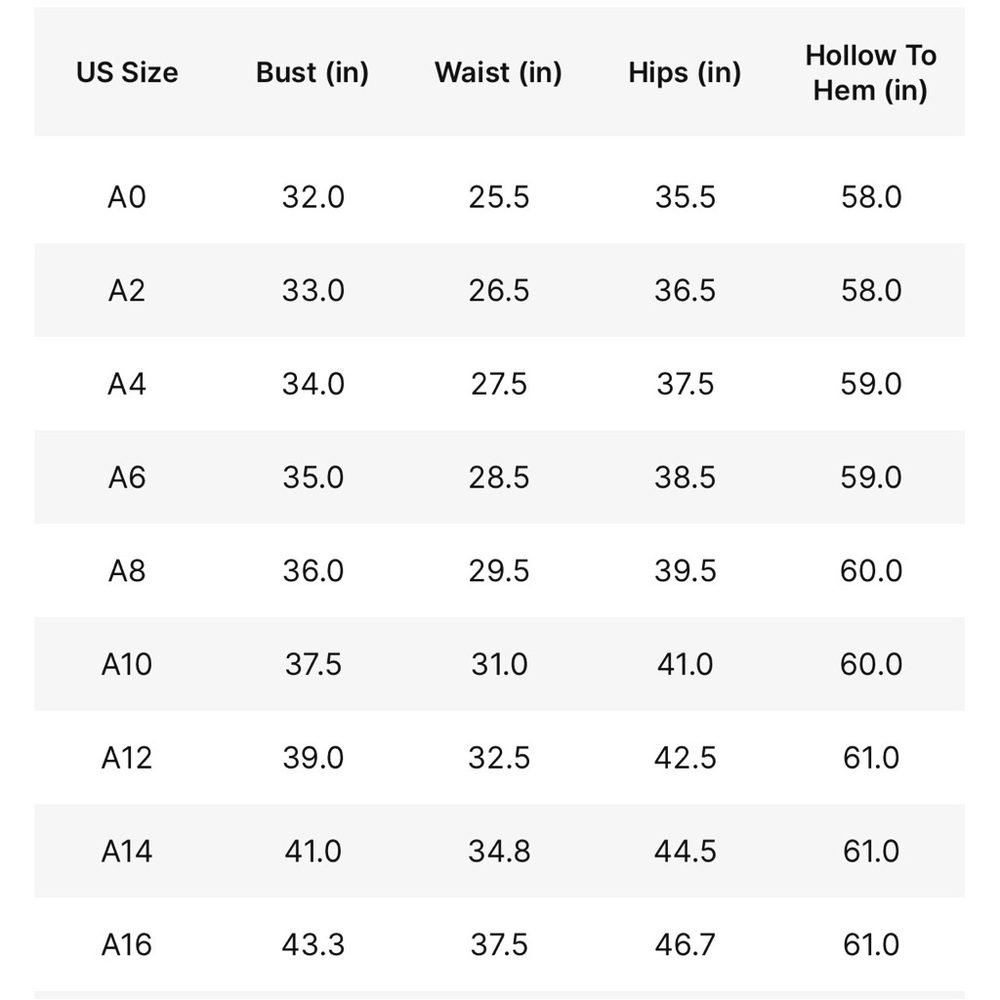1000x1000 pixels.
Task: Choose the A6 size cell
Action: click(x=127, y=477)
